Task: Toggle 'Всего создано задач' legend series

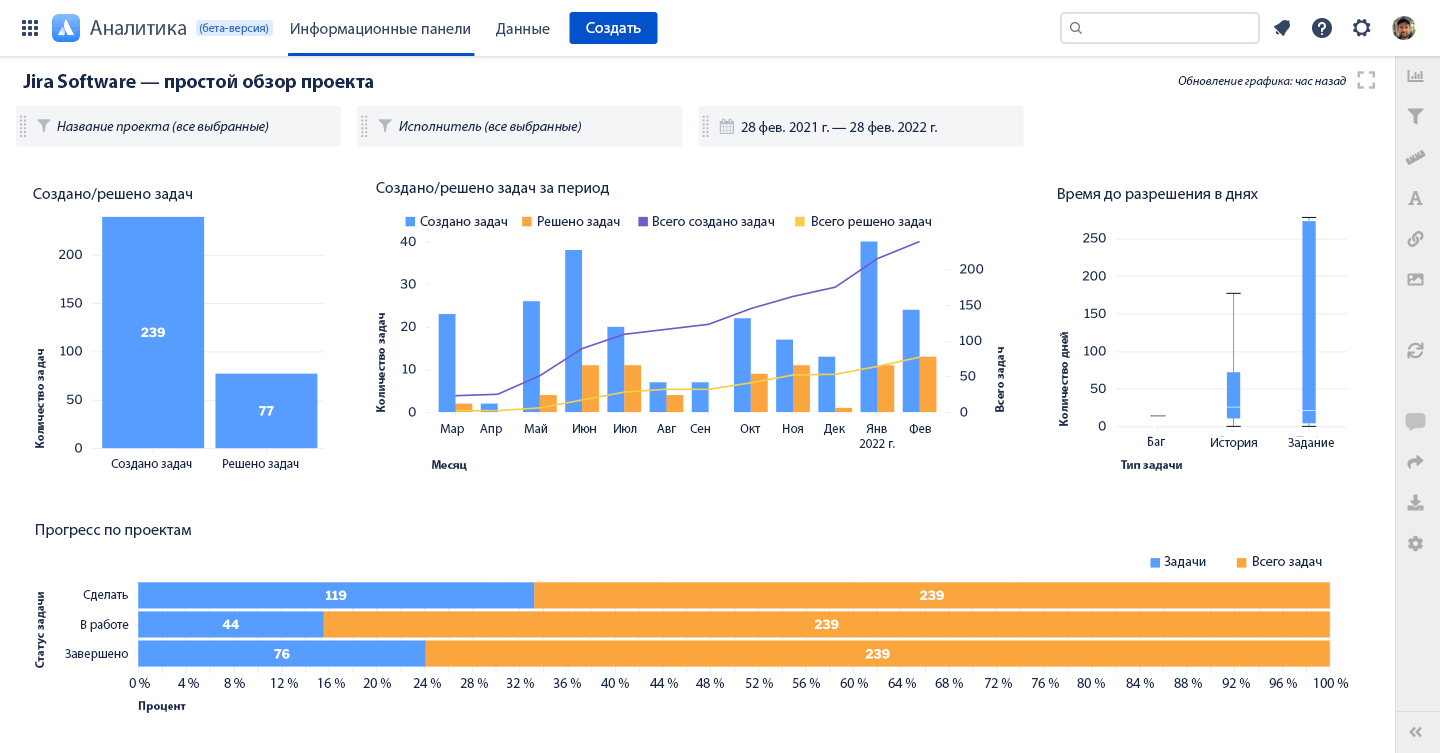Action: (706, 221)
